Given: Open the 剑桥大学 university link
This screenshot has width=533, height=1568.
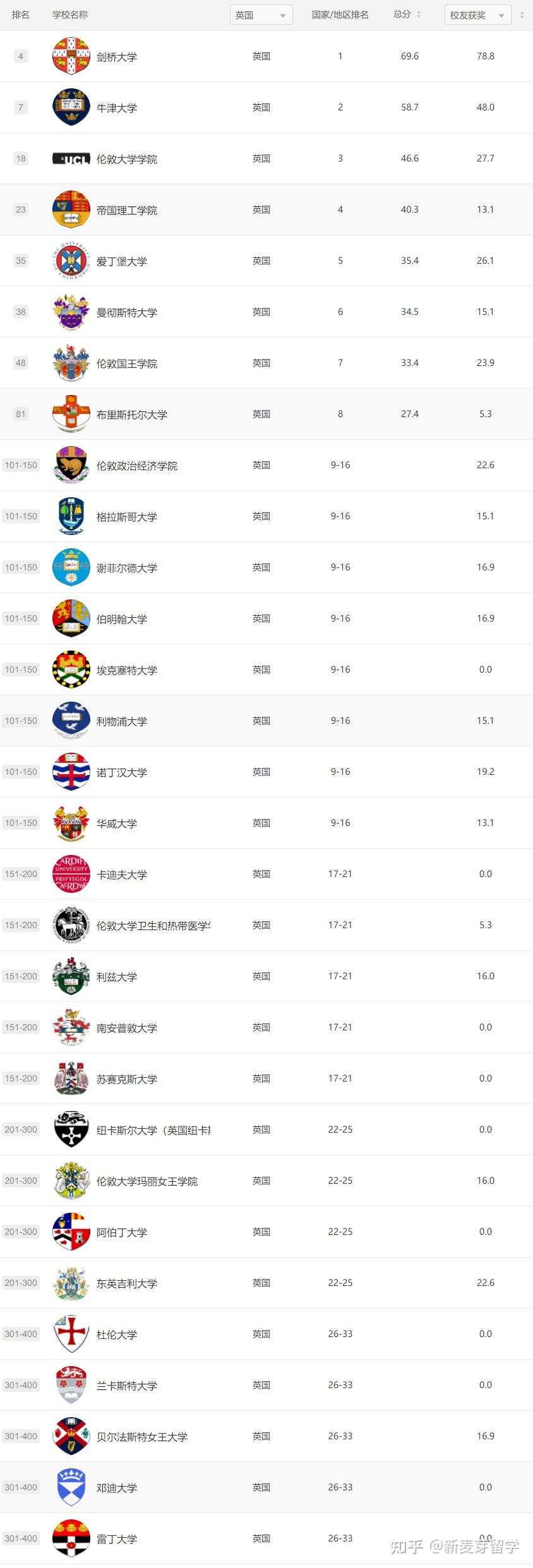Looking at the screenshot, I should [x=117, y=57].
